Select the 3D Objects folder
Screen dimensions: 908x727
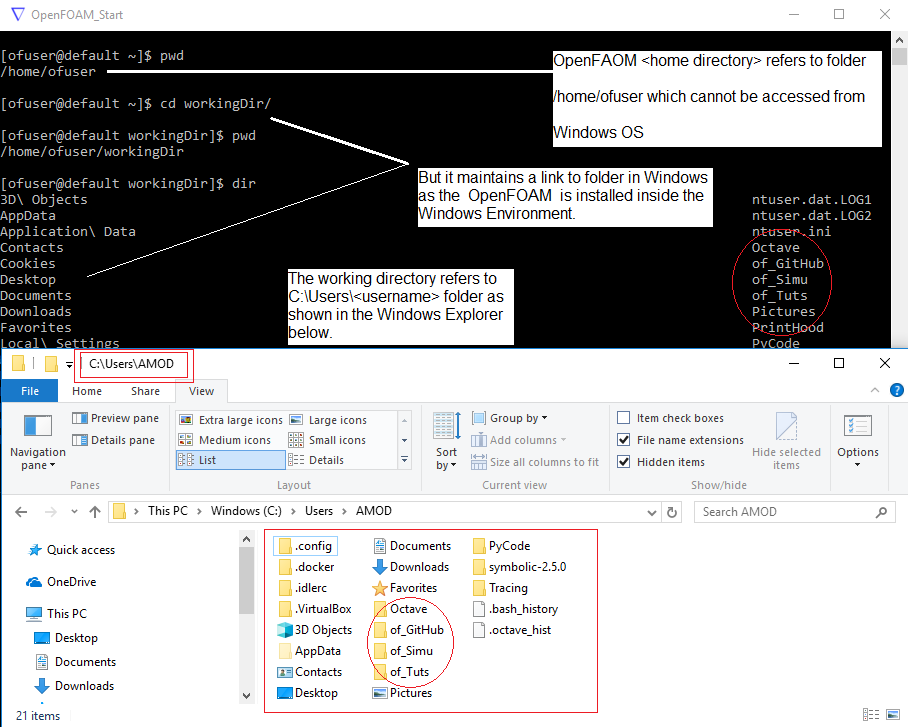click(315, 630)
